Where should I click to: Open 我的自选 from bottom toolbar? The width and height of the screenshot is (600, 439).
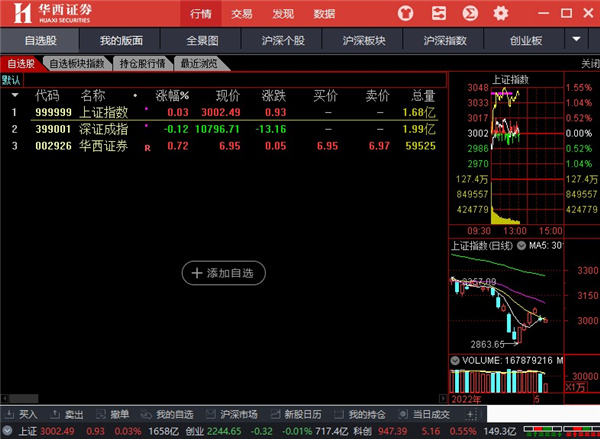coord(166,415)
